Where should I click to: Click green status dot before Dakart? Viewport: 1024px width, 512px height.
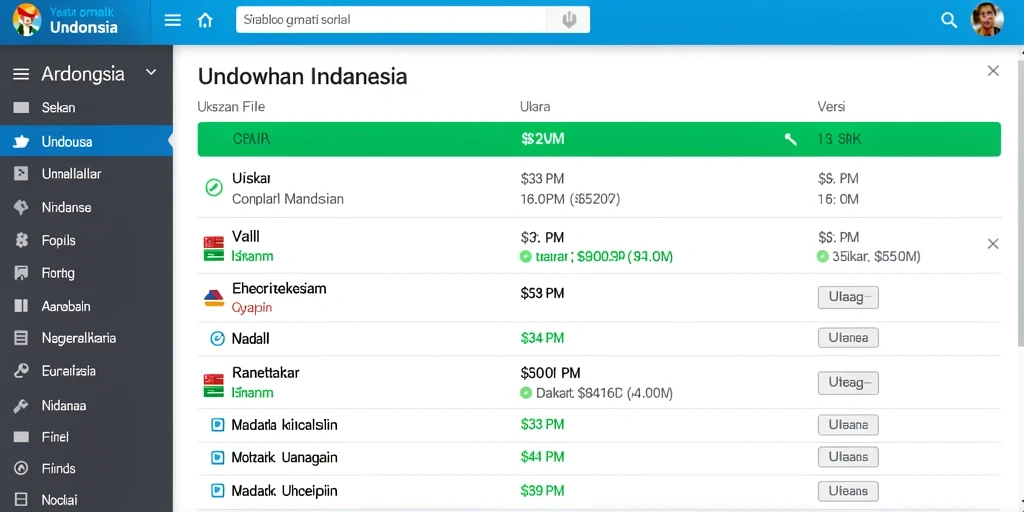[526, 393]
